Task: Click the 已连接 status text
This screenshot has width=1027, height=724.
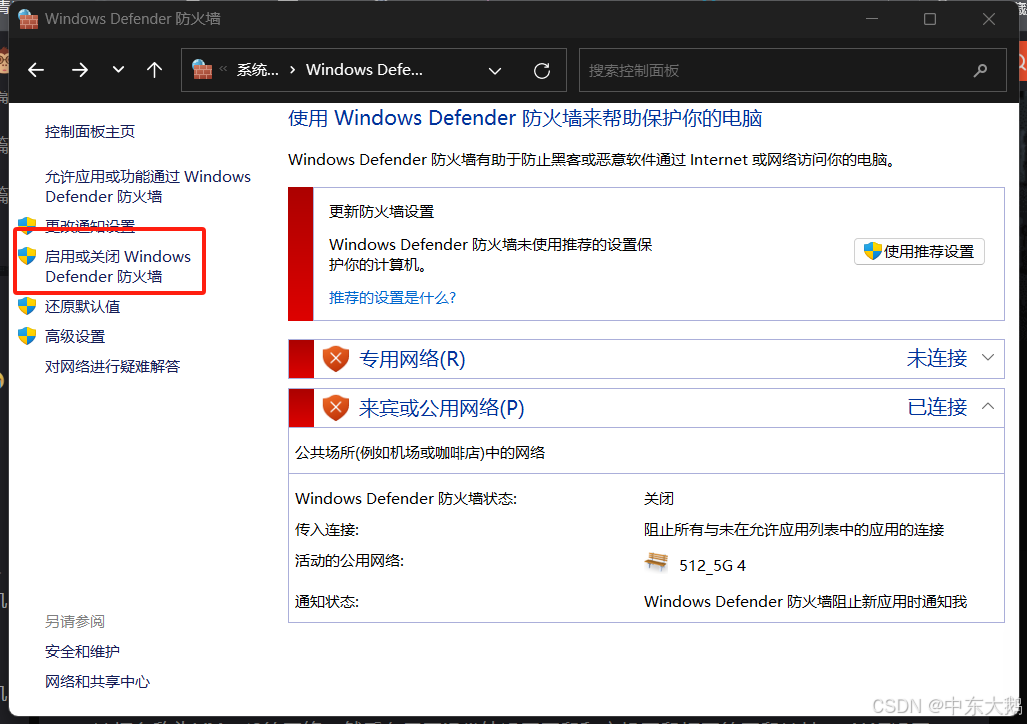Action: point(937,408)
